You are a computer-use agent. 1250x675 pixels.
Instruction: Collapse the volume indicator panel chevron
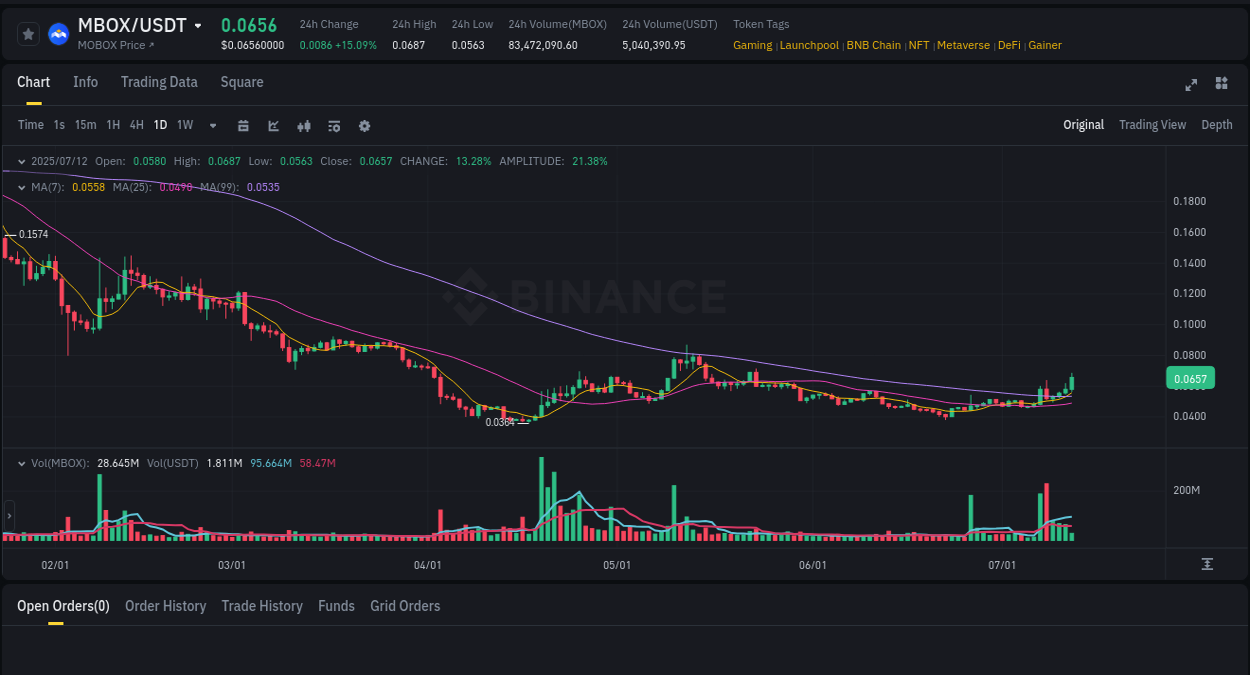pos(22,463)
